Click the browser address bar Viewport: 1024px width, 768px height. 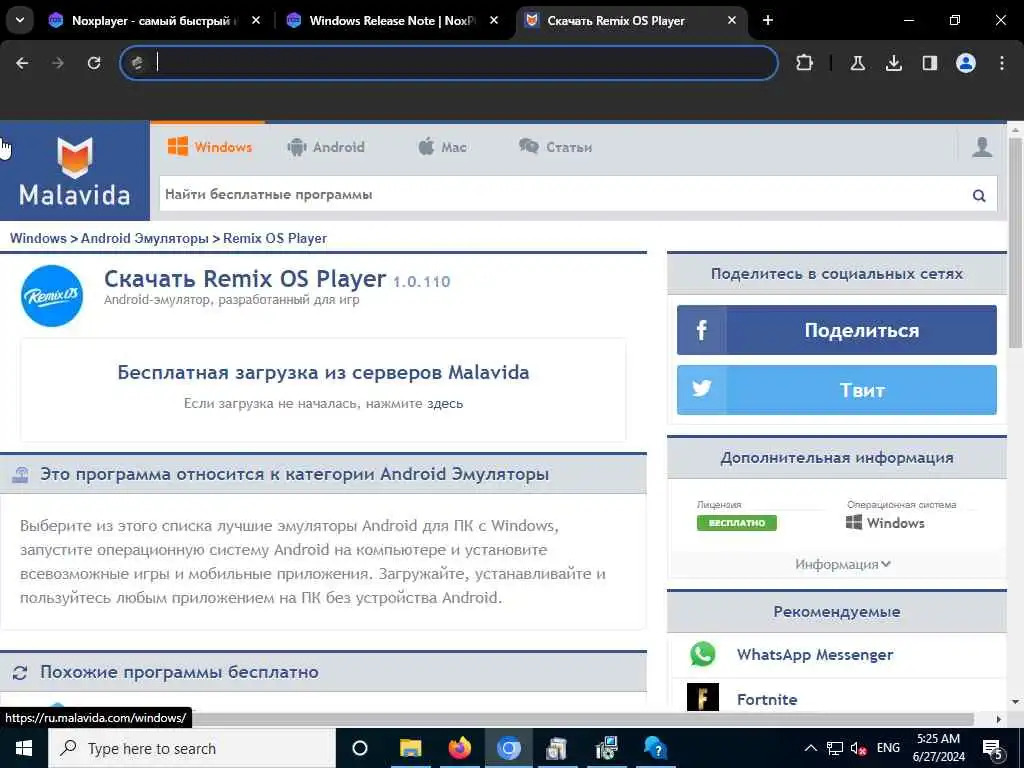[x=449, y=63]
